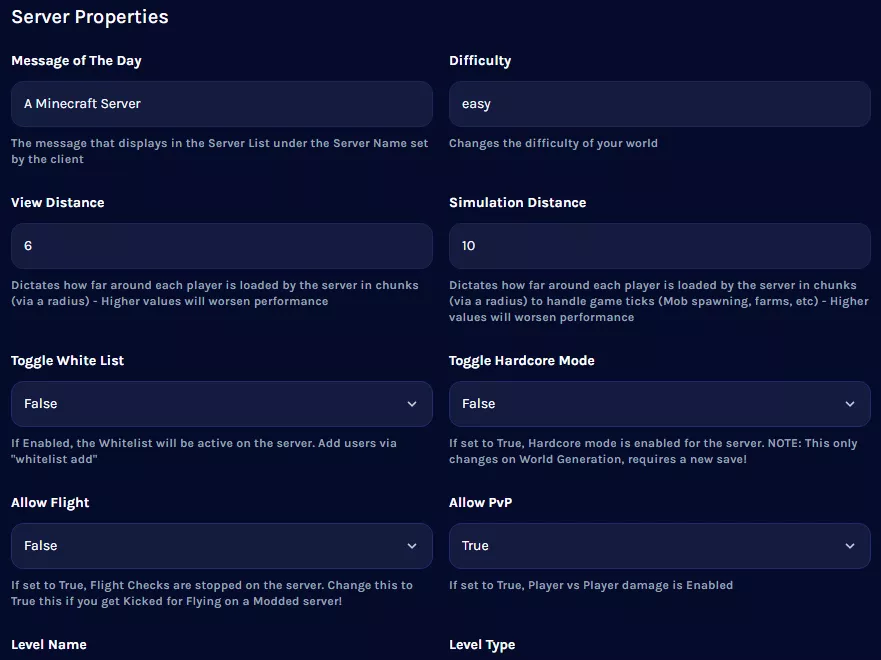Screen dimensions: 881x660
Task: Click the chevron arrow in Allow Flight
Action: point(412,546)
